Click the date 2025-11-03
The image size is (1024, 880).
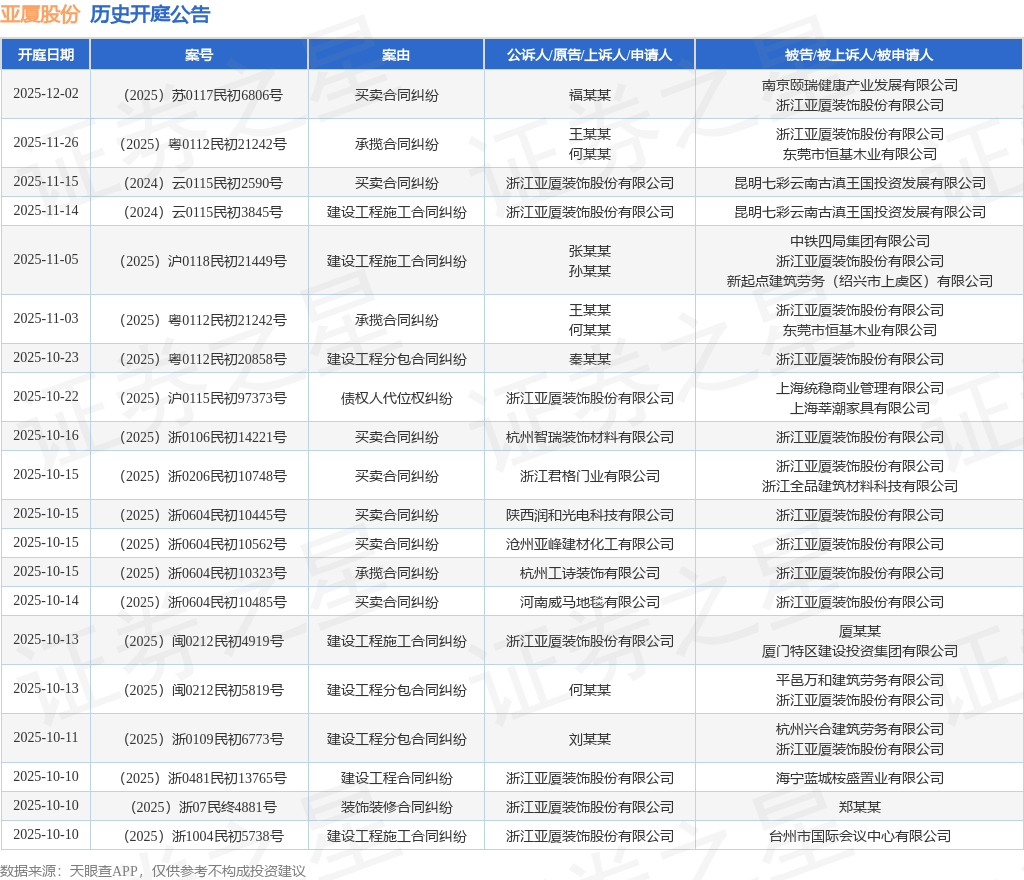[x=46, y=319]
